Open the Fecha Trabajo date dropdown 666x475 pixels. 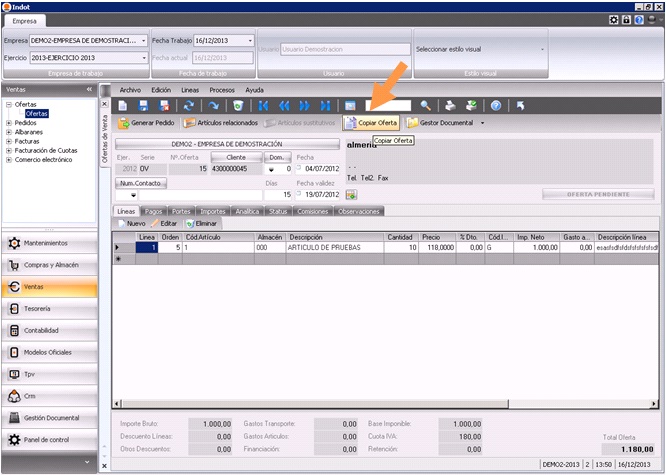[x=250, y=41]
